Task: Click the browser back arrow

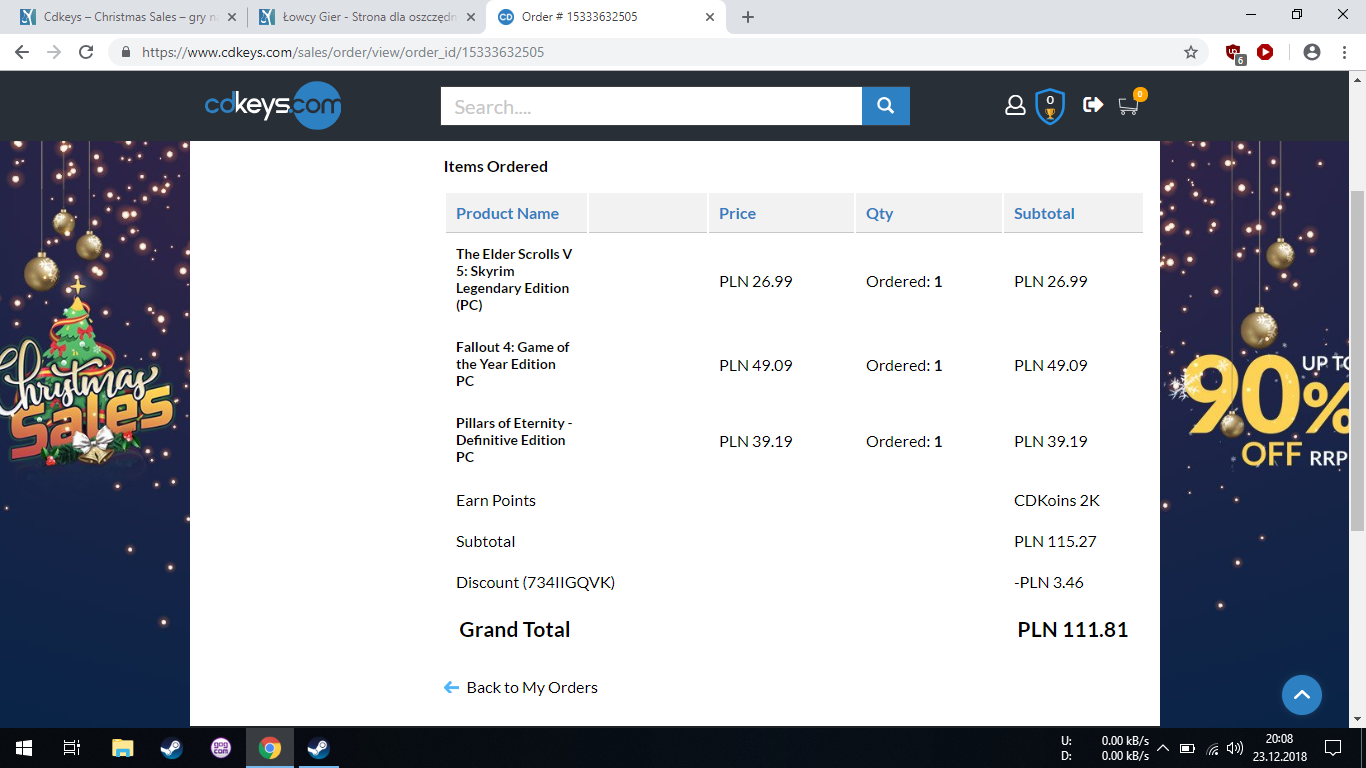Action: (x=23, y=52)
